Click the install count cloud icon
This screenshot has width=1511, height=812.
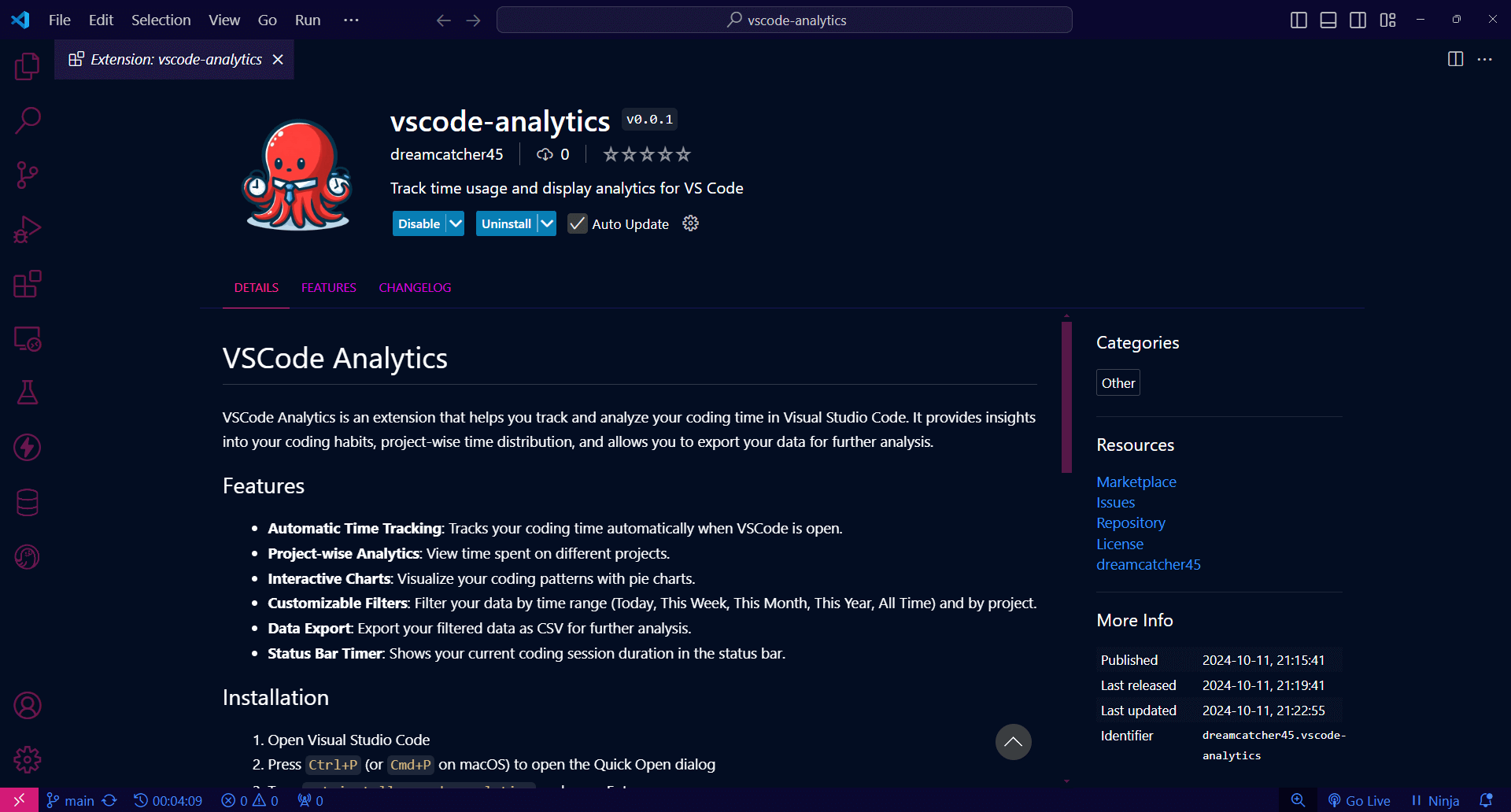tap(545, 154)
